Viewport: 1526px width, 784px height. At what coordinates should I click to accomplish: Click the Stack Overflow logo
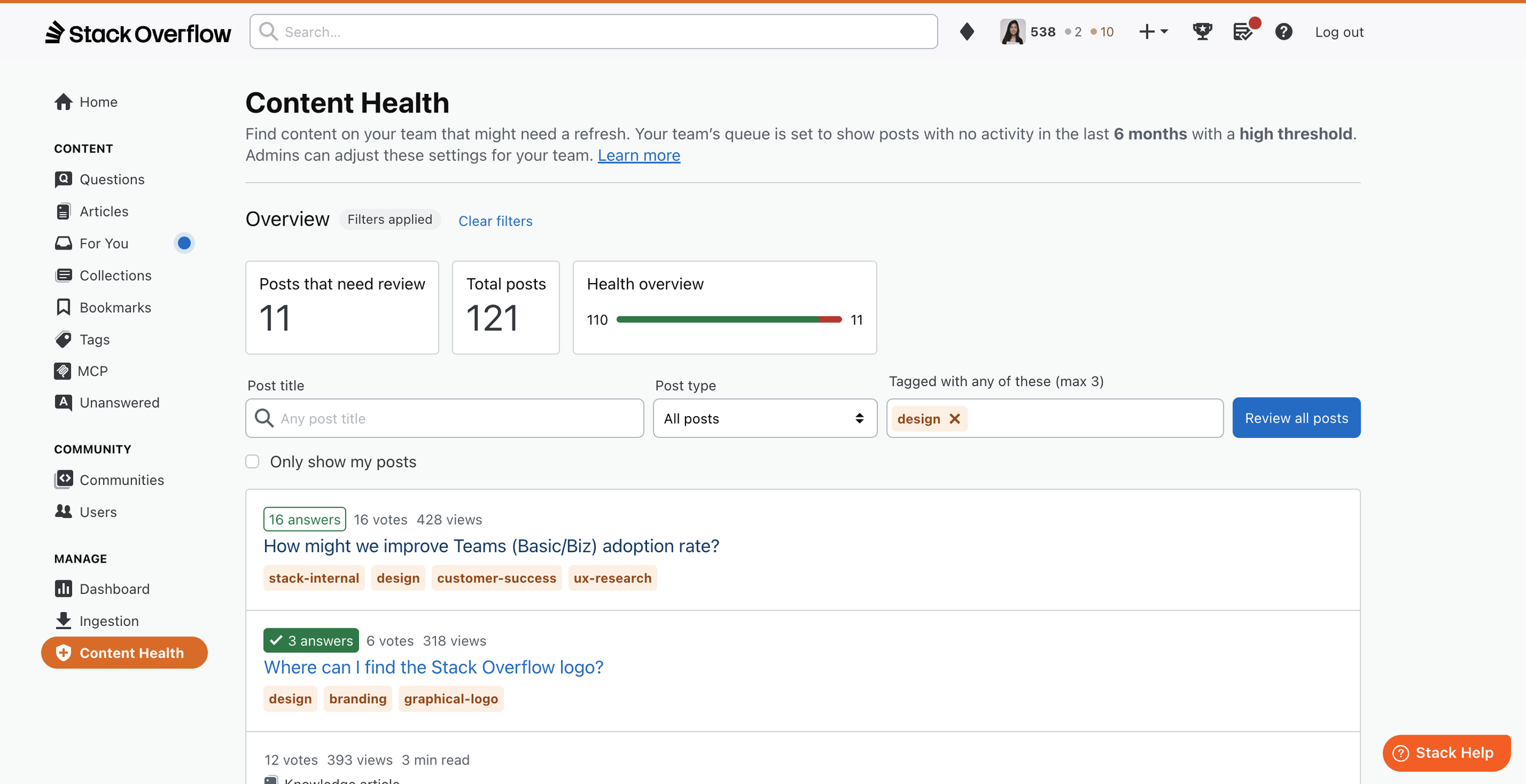138,32
